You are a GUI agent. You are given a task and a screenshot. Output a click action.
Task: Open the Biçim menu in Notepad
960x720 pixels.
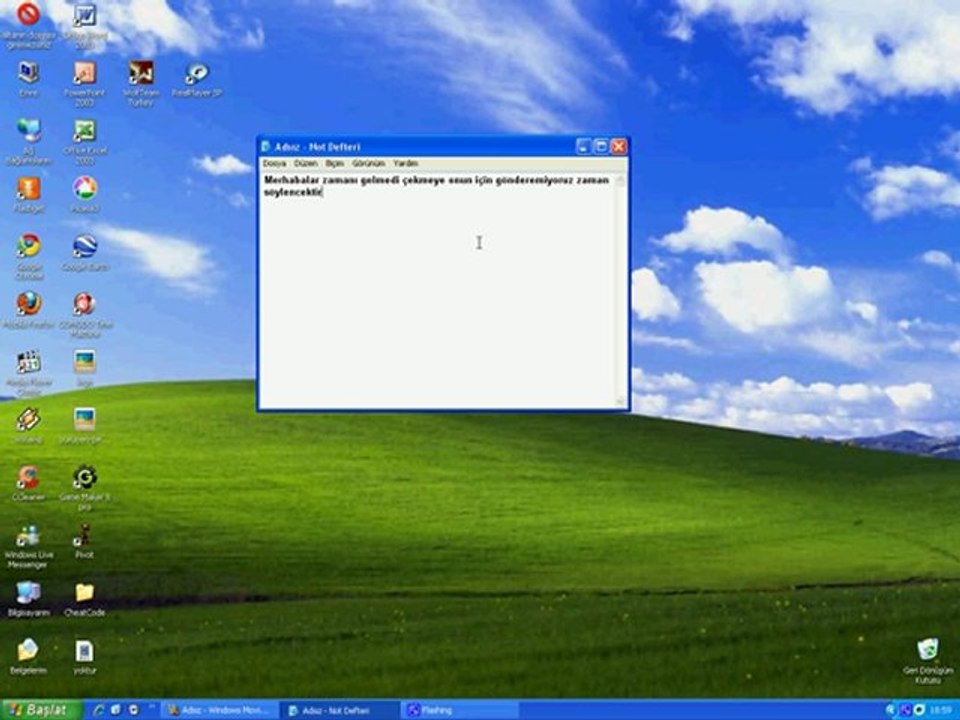(334, 163)
